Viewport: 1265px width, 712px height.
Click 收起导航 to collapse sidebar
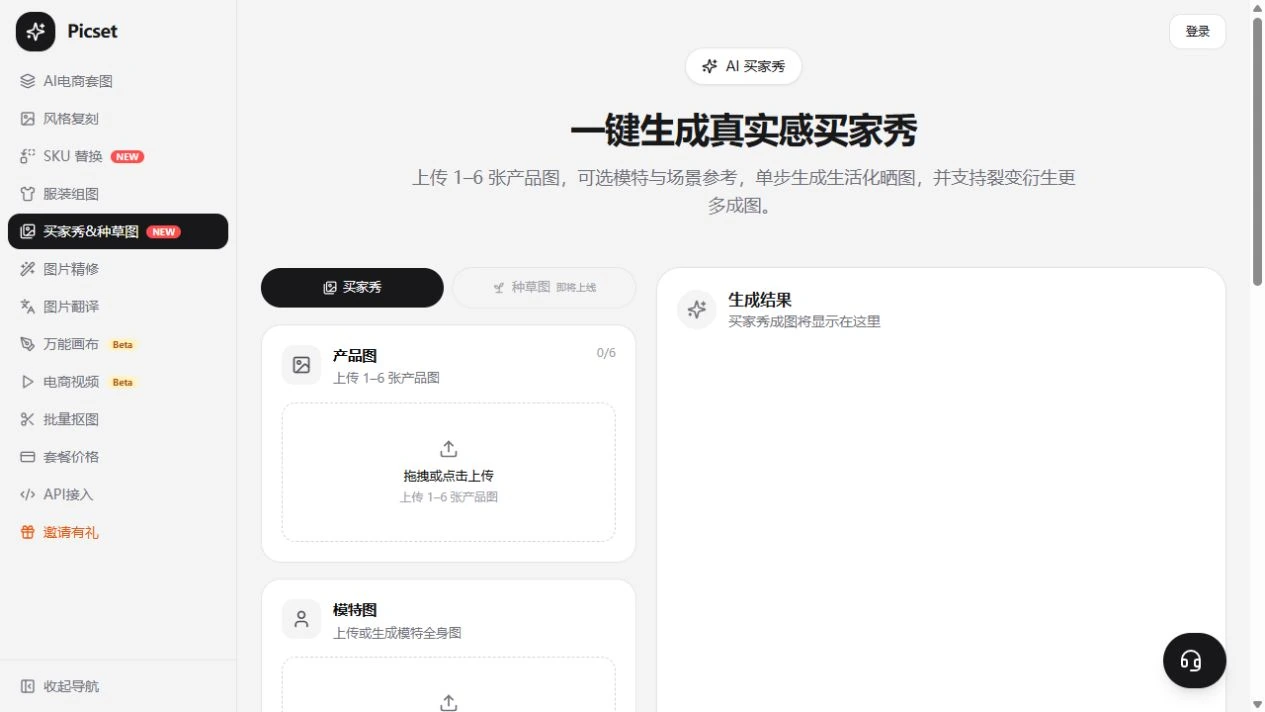click(118, 686)
